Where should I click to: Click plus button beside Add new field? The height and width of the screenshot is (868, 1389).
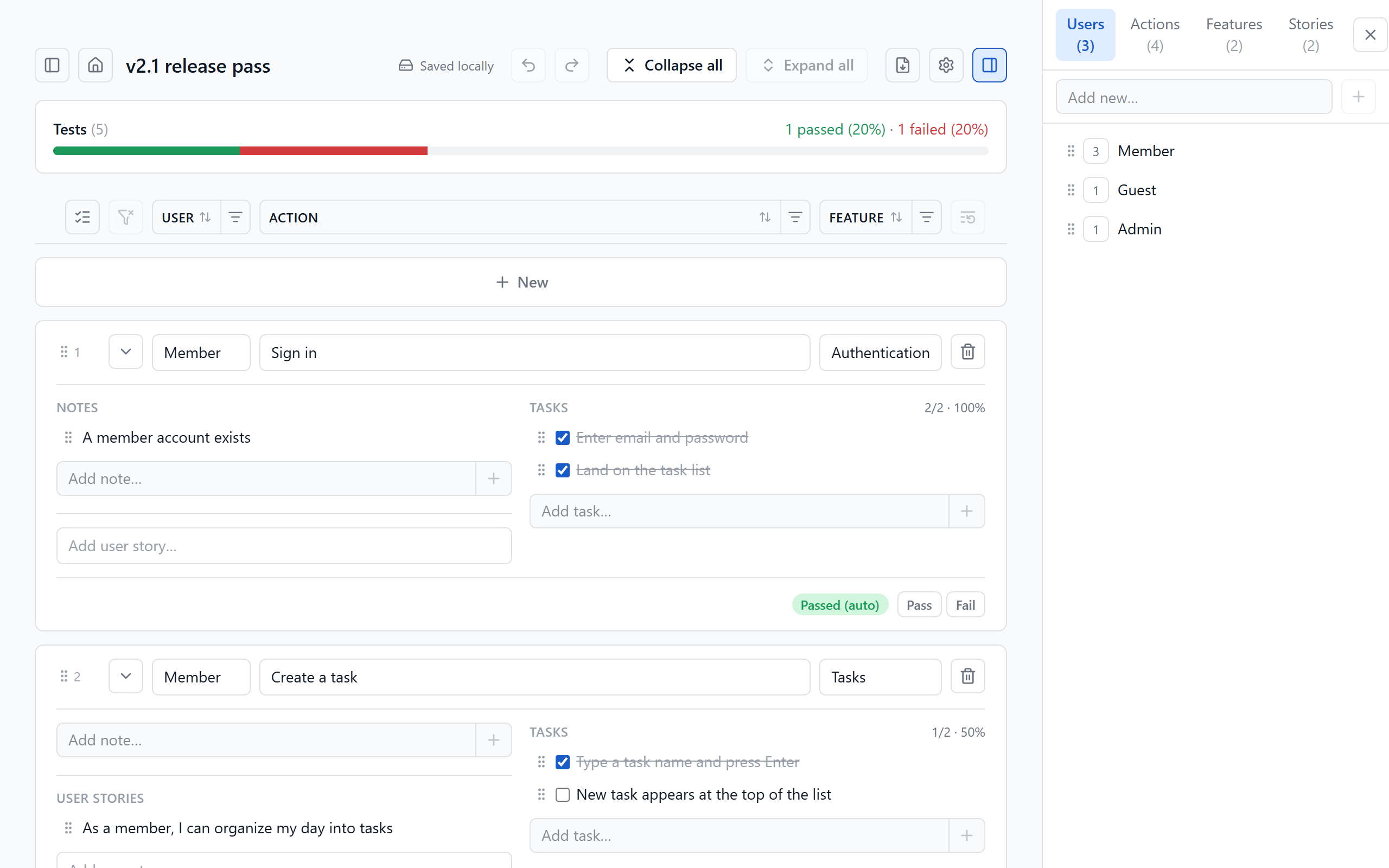(x=1358, y=97)
